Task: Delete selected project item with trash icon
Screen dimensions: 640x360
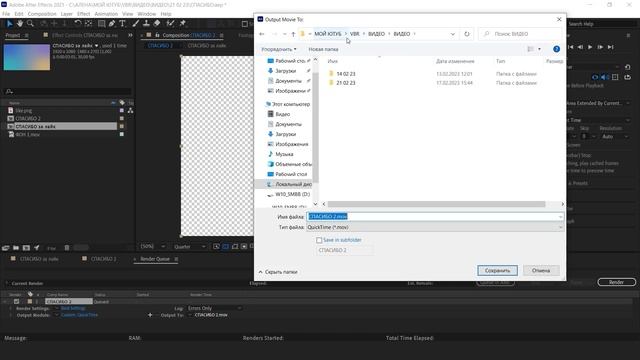Action: tap(67, 248)
